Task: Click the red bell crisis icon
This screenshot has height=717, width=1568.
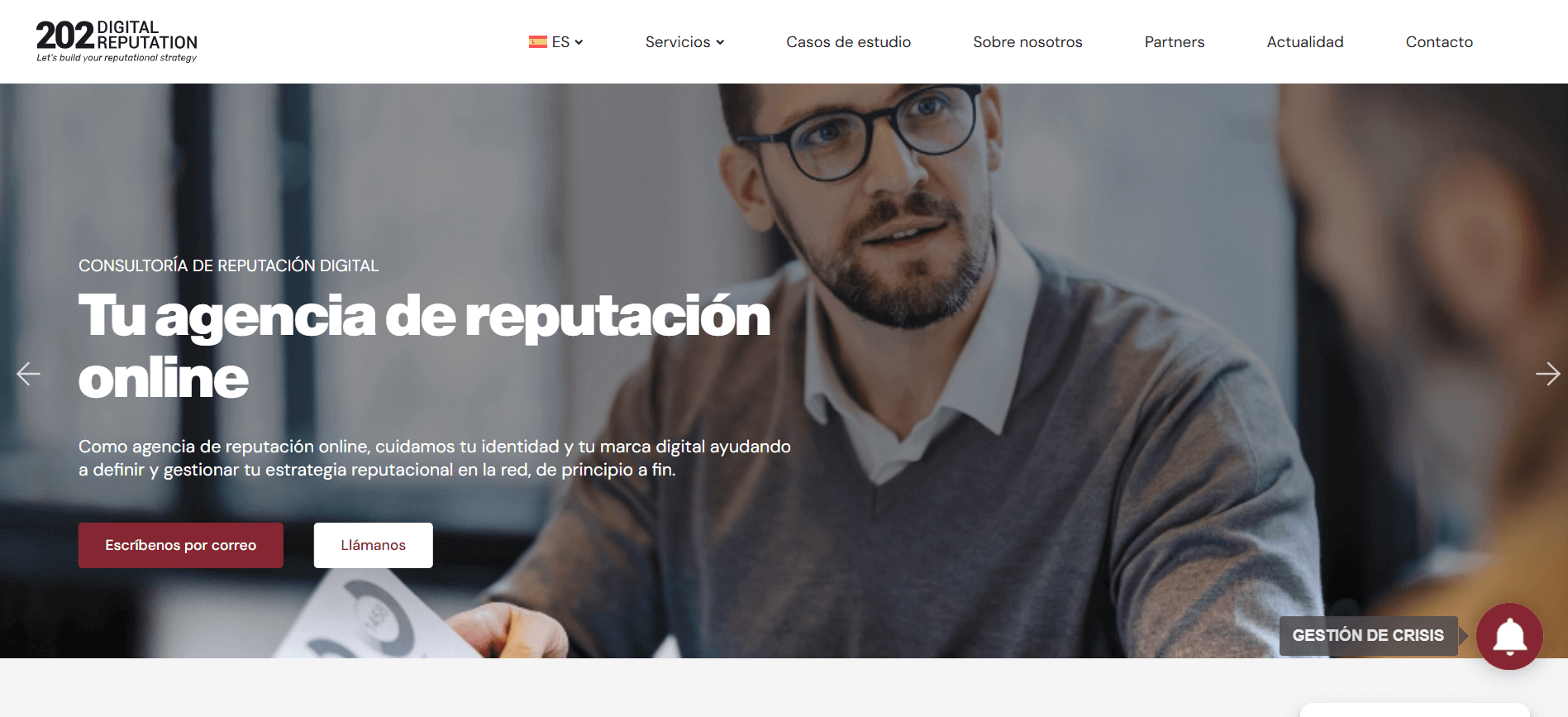Action: [1509, 636]
